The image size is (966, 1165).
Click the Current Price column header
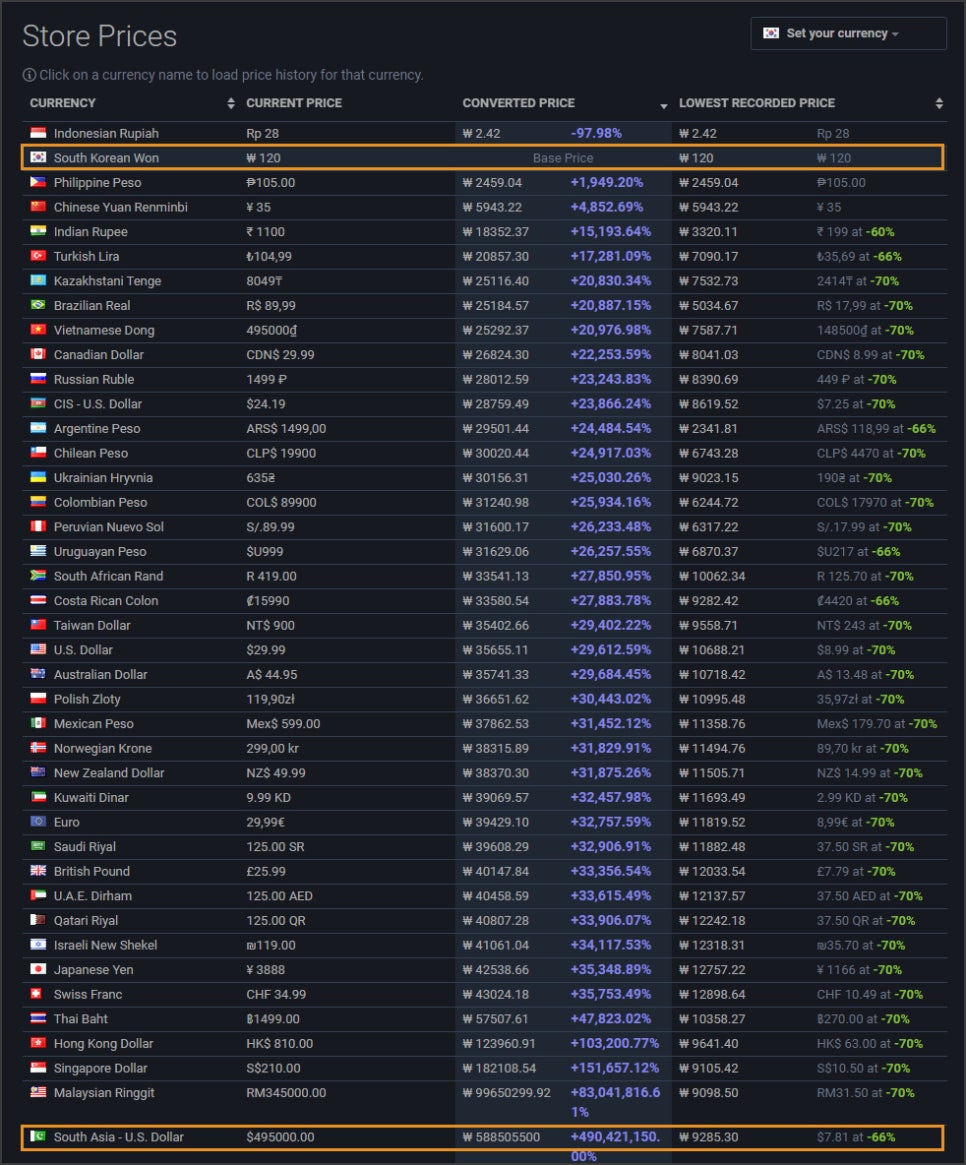click(x=294, y=103)
